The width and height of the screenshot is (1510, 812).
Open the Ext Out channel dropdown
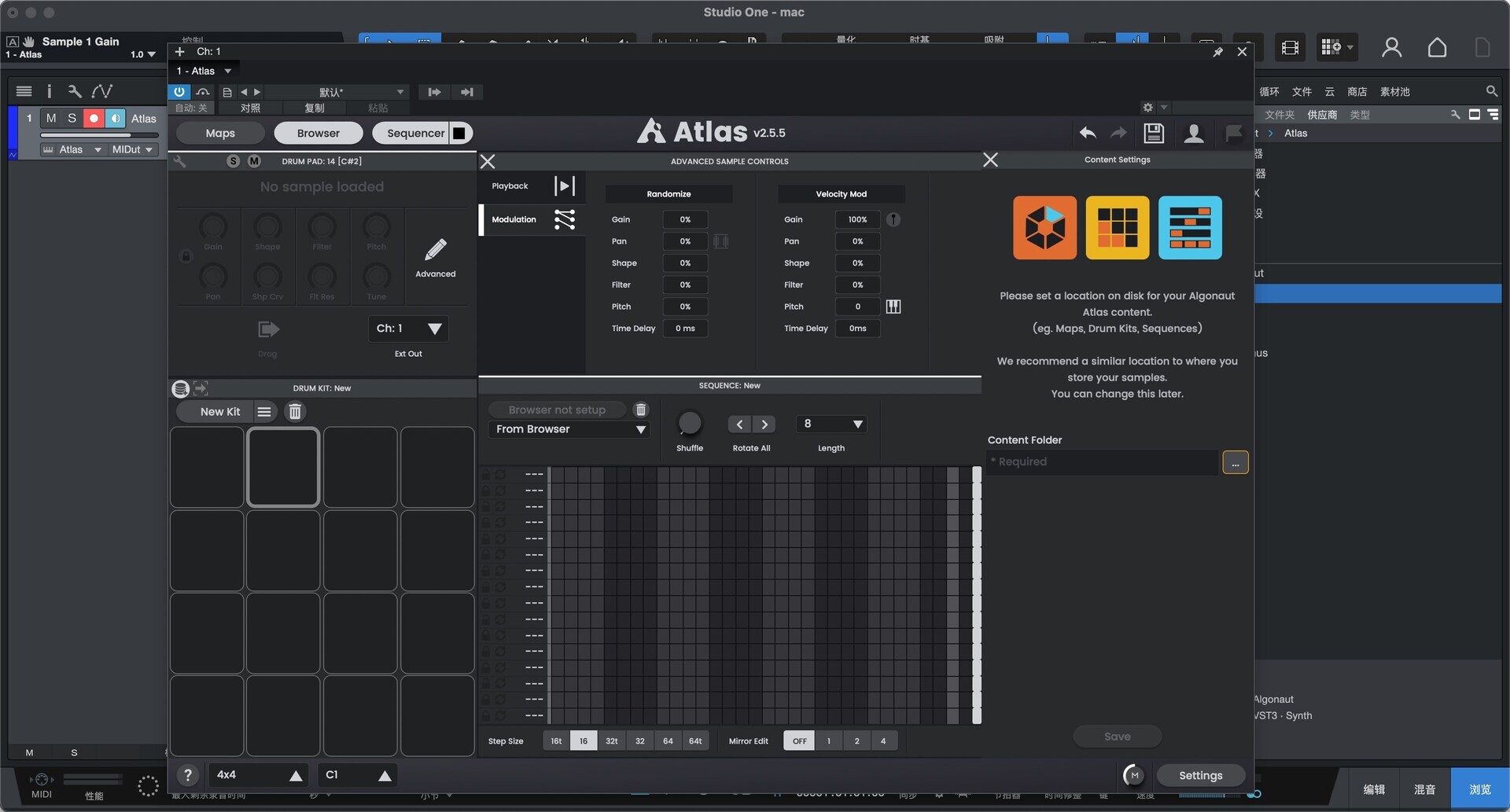tap(408, 329)
